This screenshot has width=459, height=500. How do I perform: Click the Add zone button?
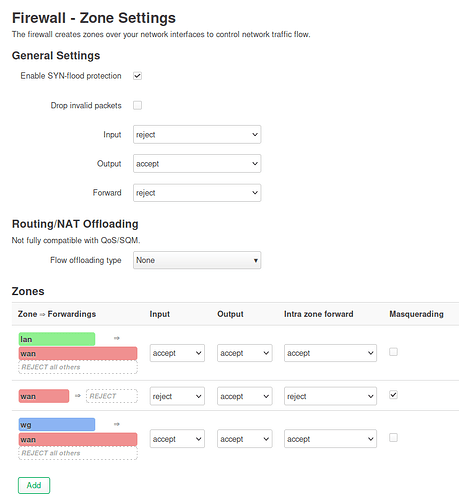click(34, 485)
